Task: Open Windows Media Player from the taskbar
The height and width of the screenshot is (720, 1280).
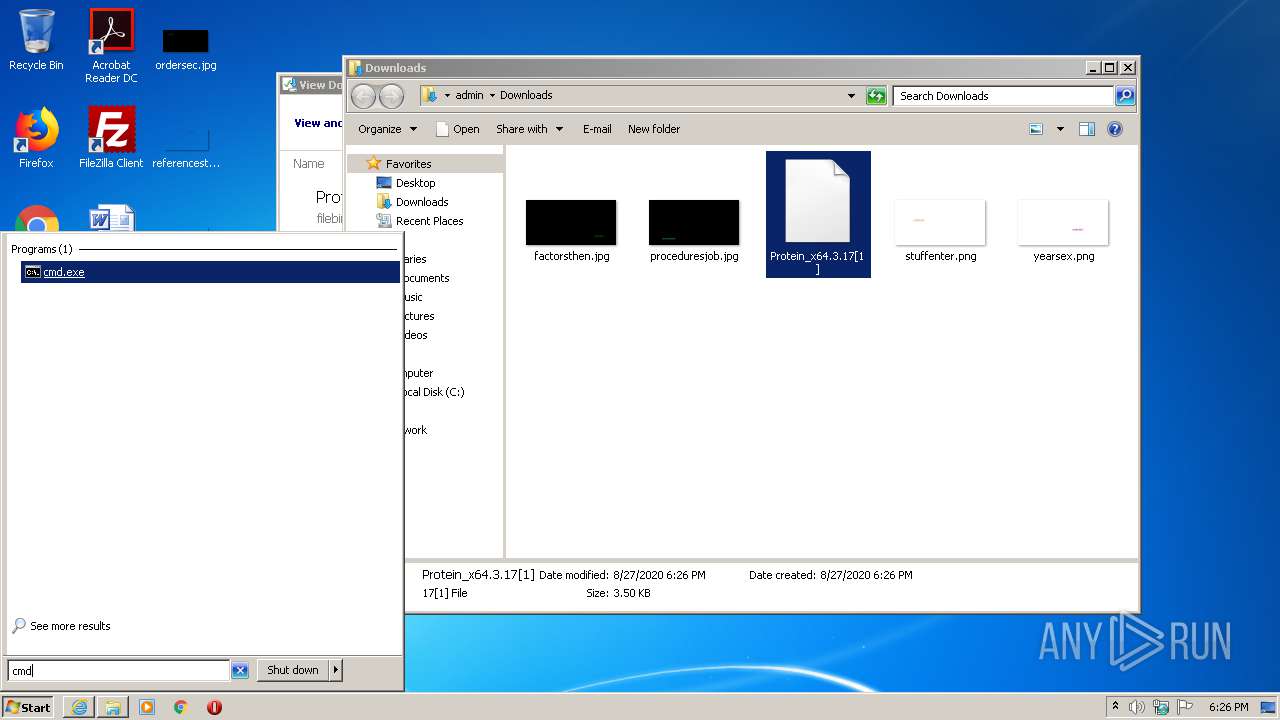Action: (x=147, y=707)
